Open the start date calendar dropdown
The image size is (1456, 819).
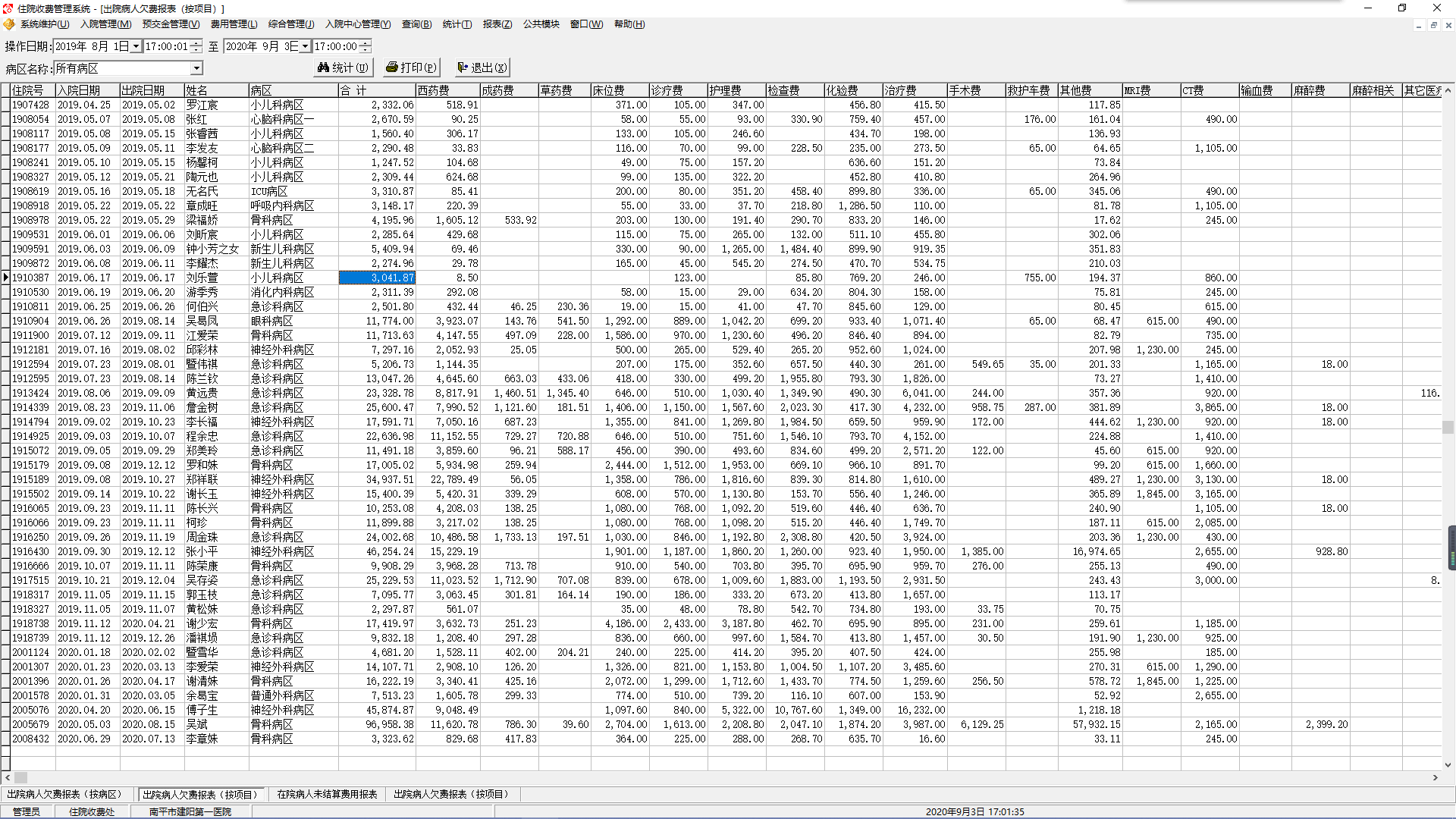pyautogui.click(x=136, y=46)
